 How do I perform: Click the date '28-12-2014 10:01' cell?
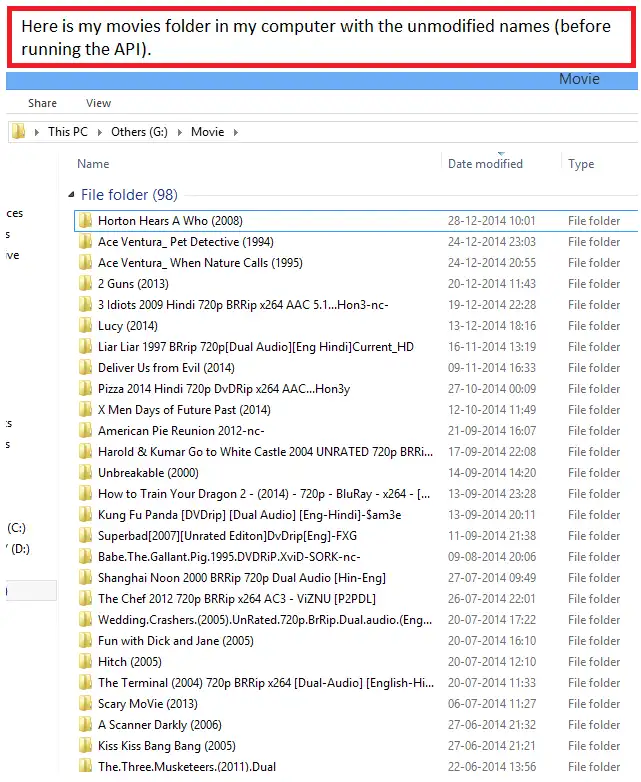point(491,220)
